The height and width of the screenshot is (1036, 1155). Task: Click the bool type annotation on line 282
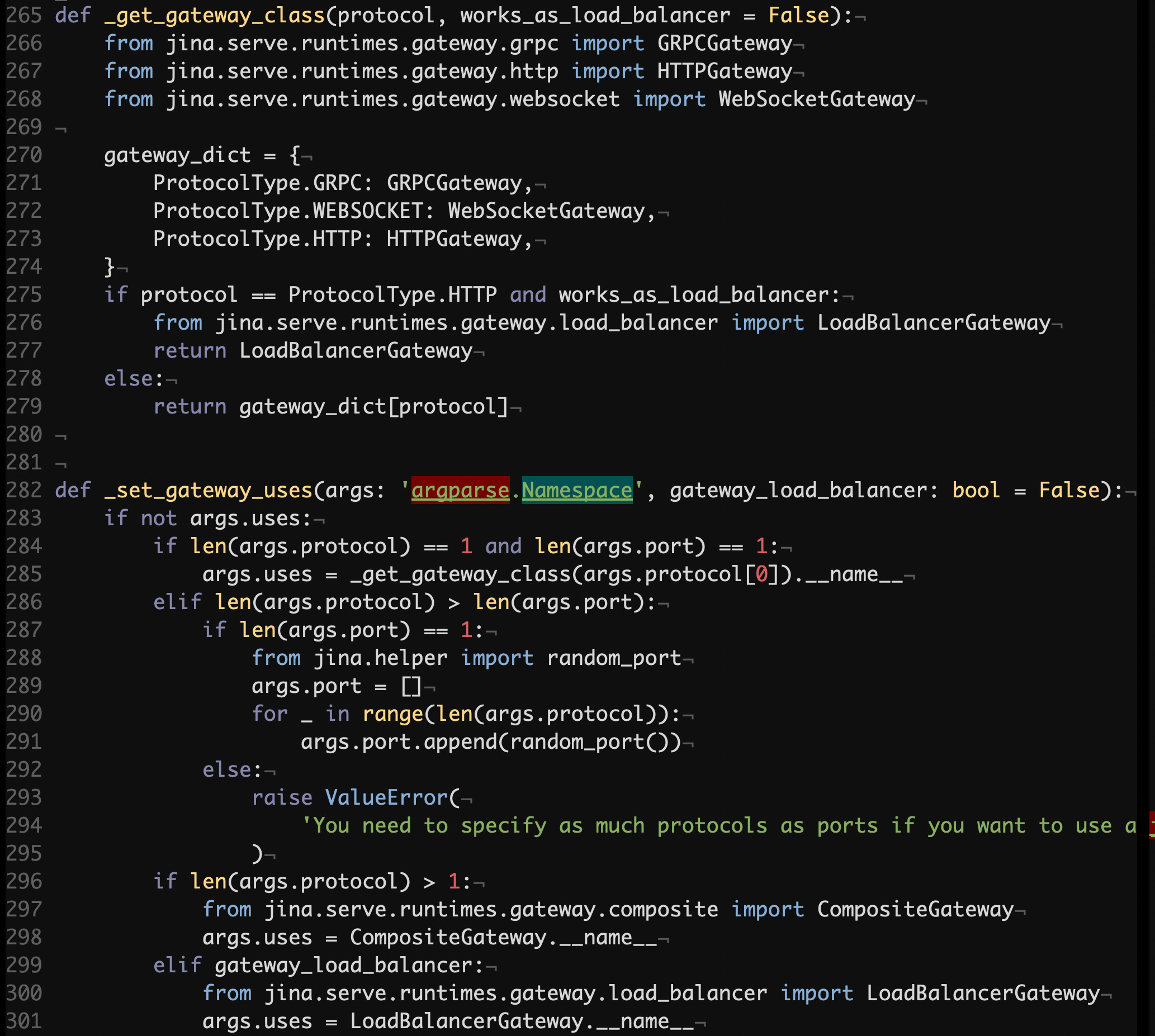(x=976, y=490)
